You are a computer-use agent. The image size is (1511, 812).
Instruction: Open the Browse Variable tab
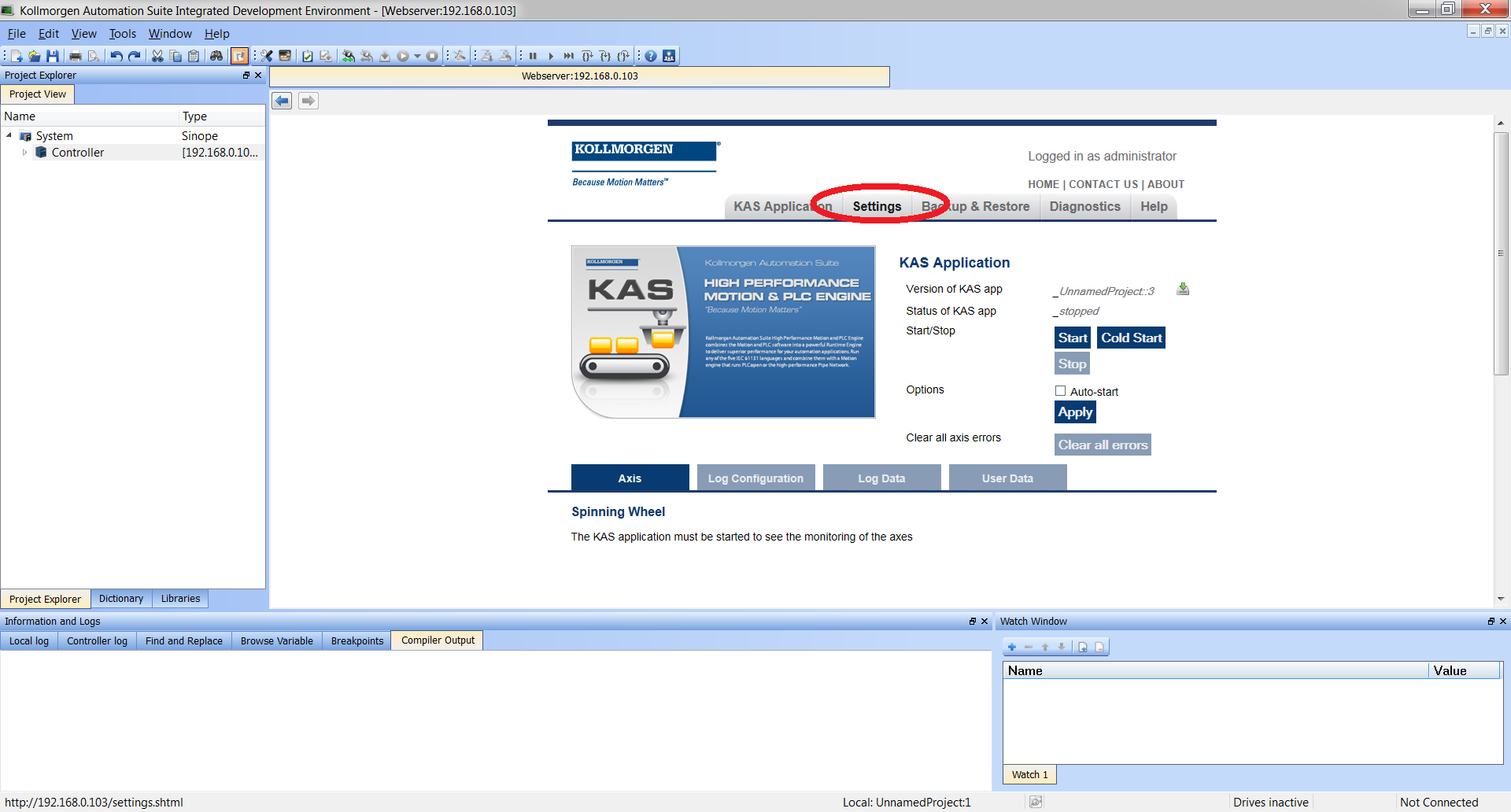(x=277, y=641)
